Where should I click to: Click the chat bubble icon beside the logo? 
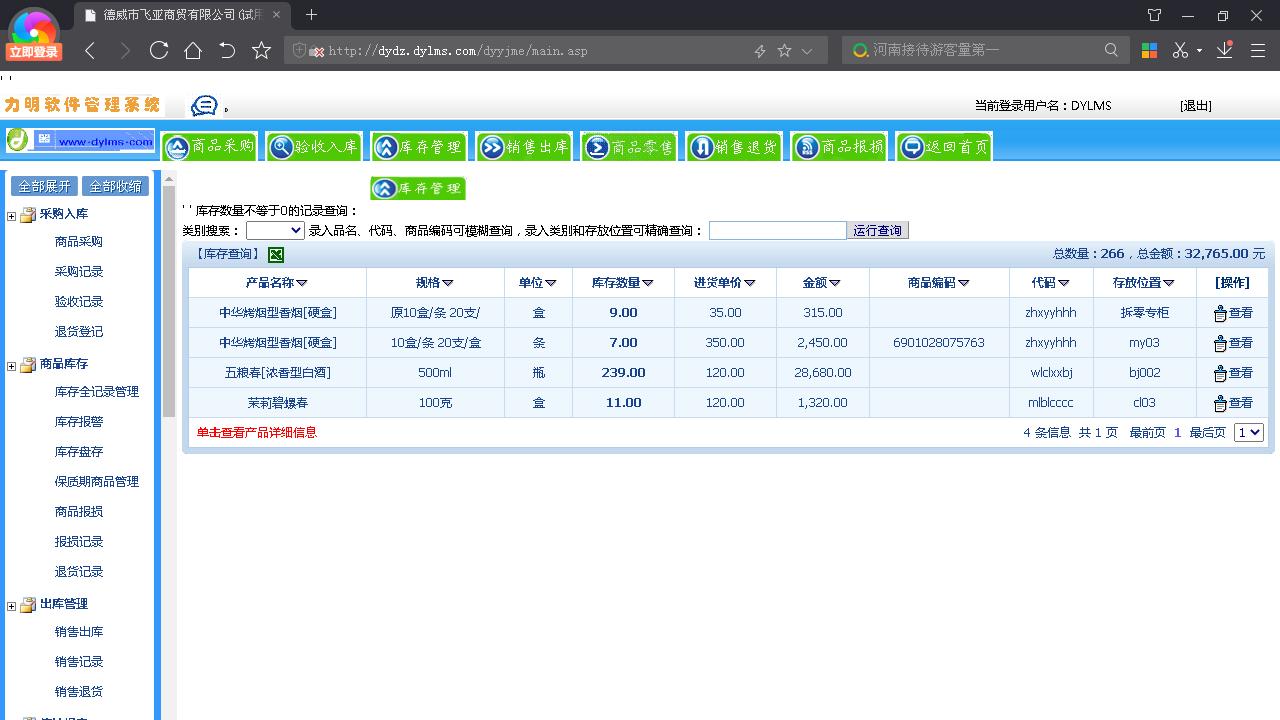point(204,106)
